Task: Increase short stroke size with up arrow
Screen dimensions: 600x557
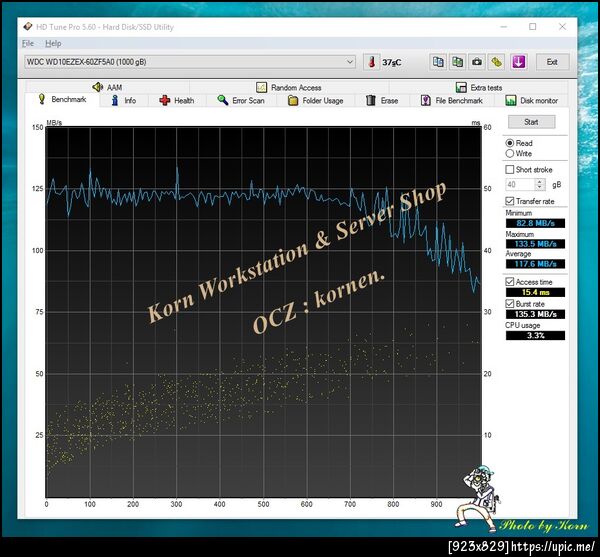Action: point(540,182)
